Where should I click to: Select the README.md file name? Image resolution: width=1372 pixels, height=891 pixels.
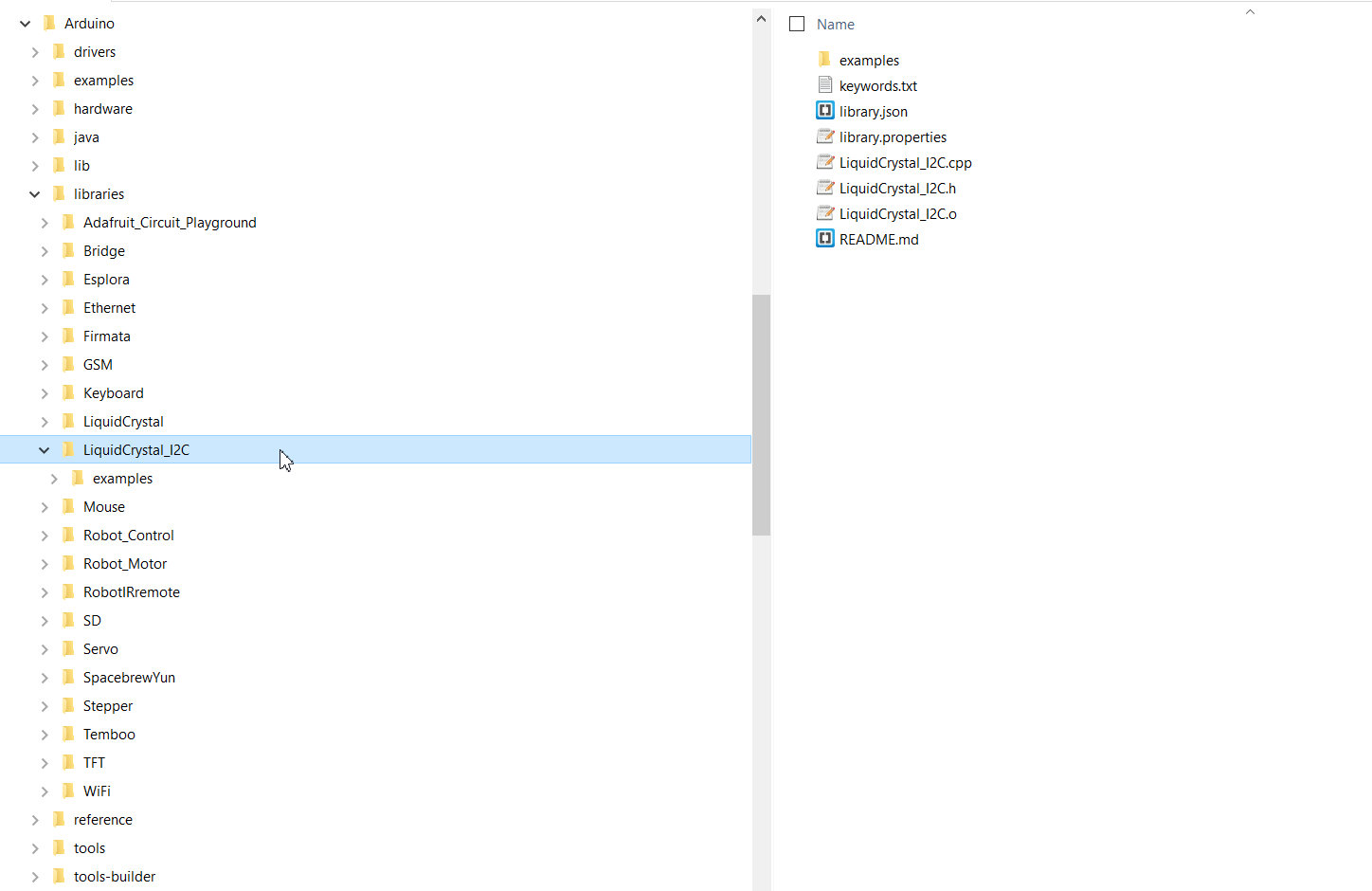(x=878, y=239)
